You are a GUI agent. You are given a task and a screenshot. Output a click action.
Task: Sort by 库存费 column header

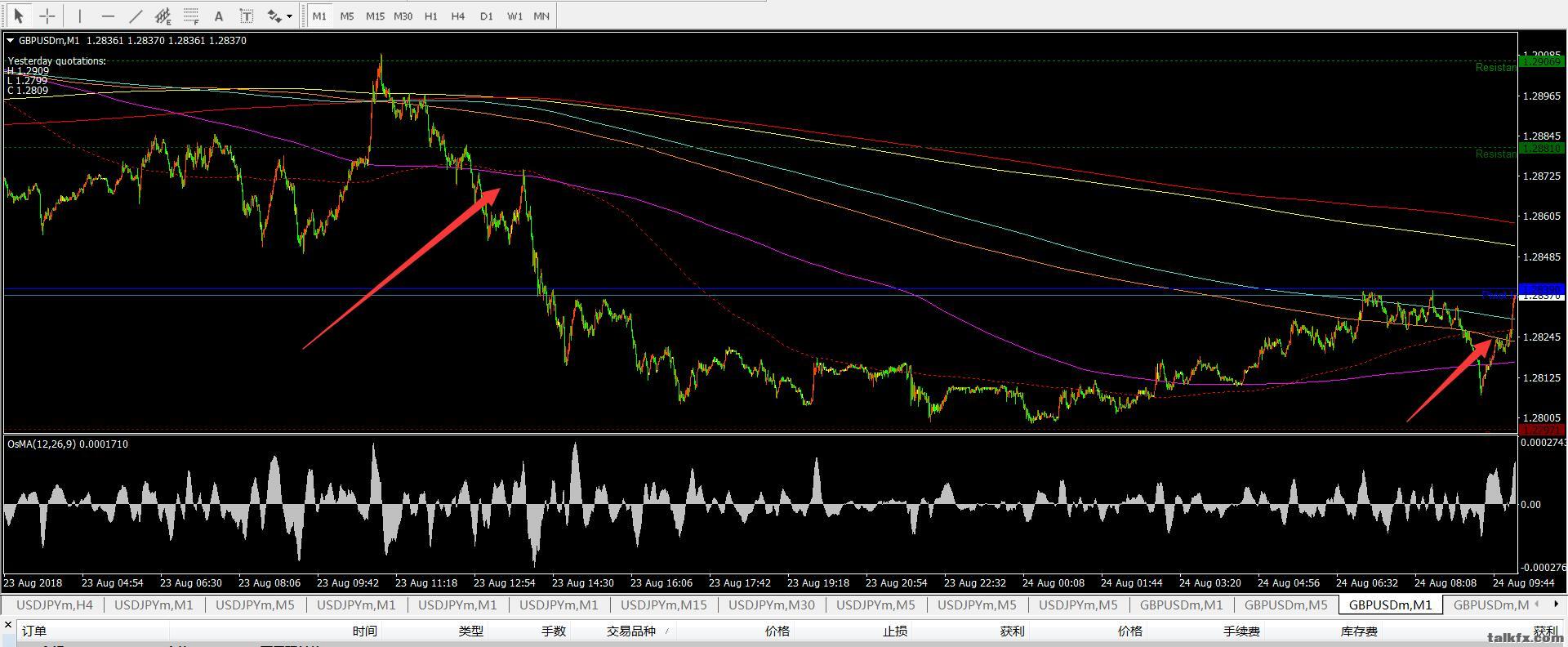click(1359, 631)
